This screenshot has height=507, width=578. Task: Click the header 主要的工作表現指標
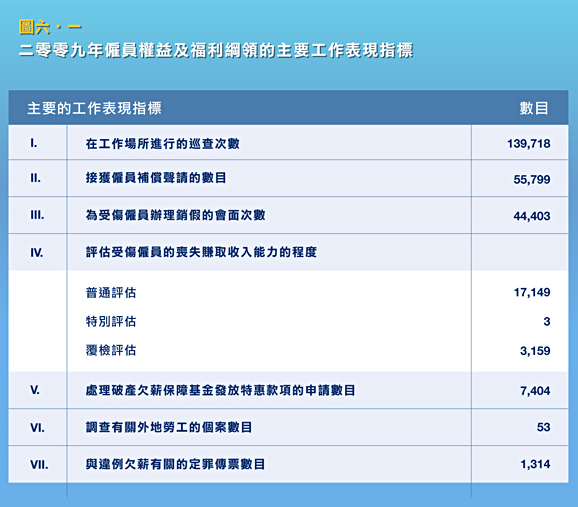point(94,108)
